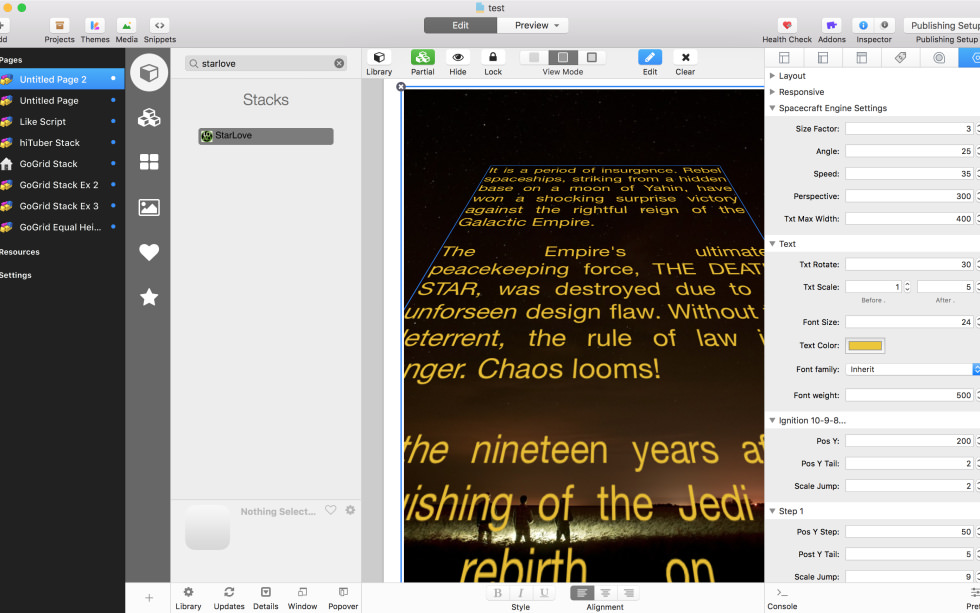Select the third View Mode option

(591, 57)
